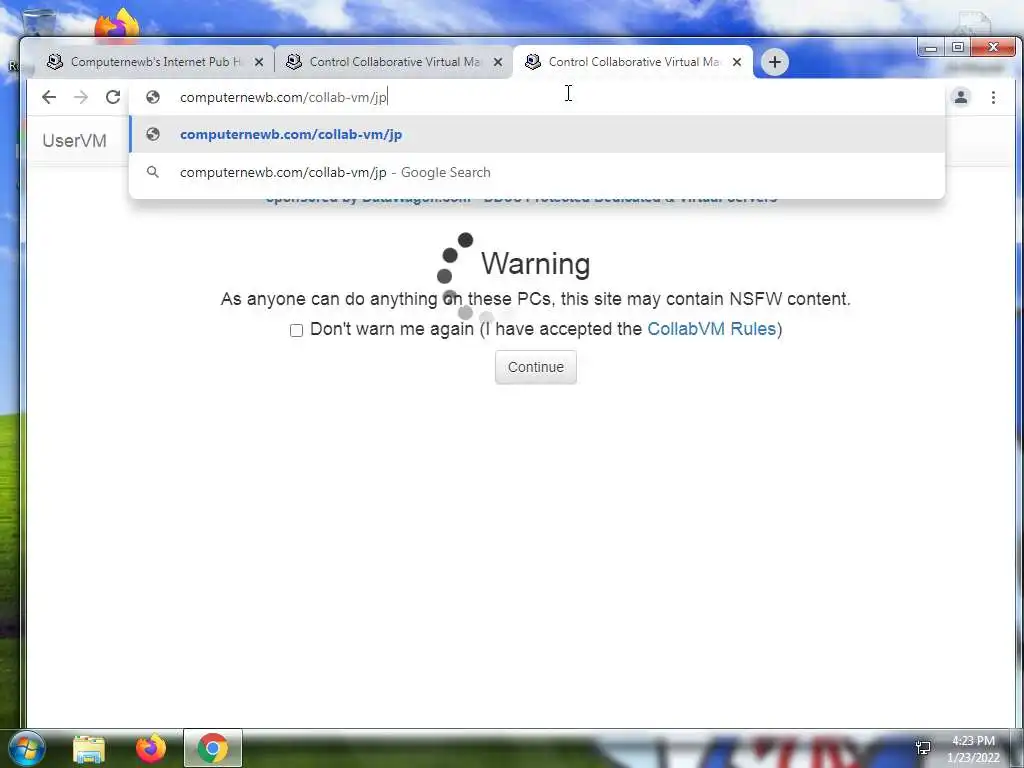The image size is (1024, 768).
Task: Click the Continue button
Action: point(536,367)
